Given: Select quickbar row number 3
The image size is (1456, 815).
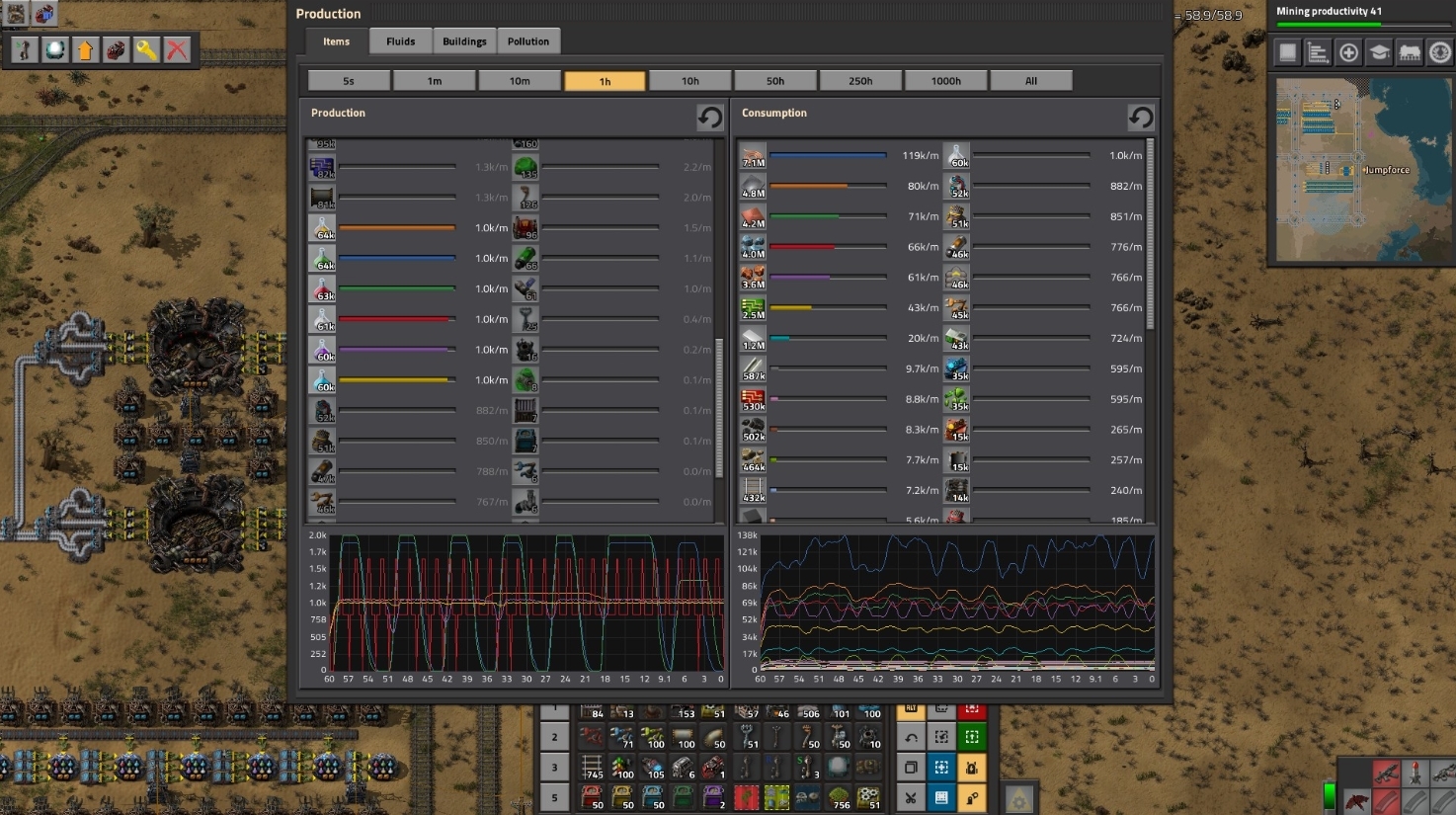Looking at the screenshot, I should (554, 767).
